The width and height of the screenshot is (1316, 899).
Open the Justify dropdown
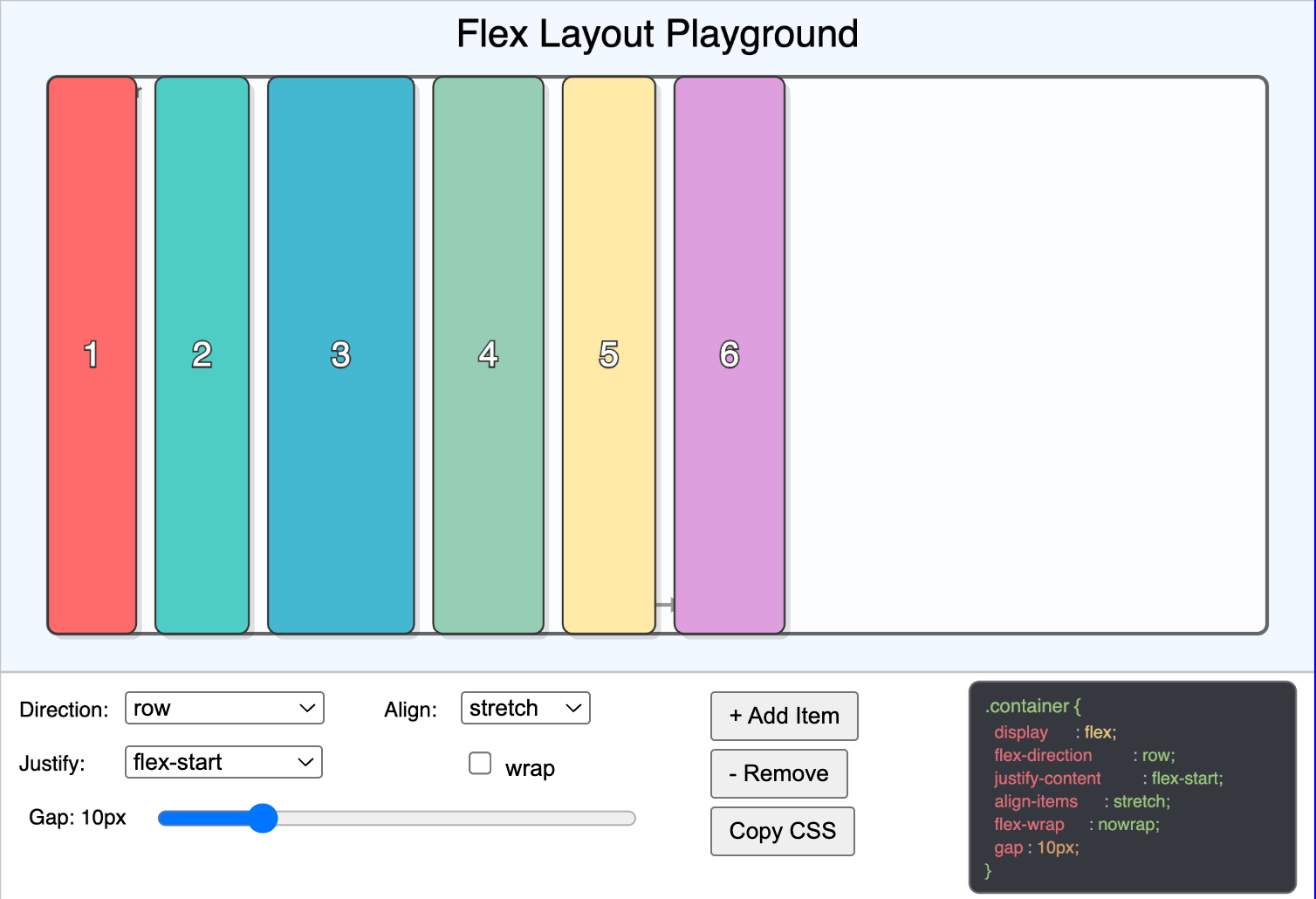[x=223, y=762]
